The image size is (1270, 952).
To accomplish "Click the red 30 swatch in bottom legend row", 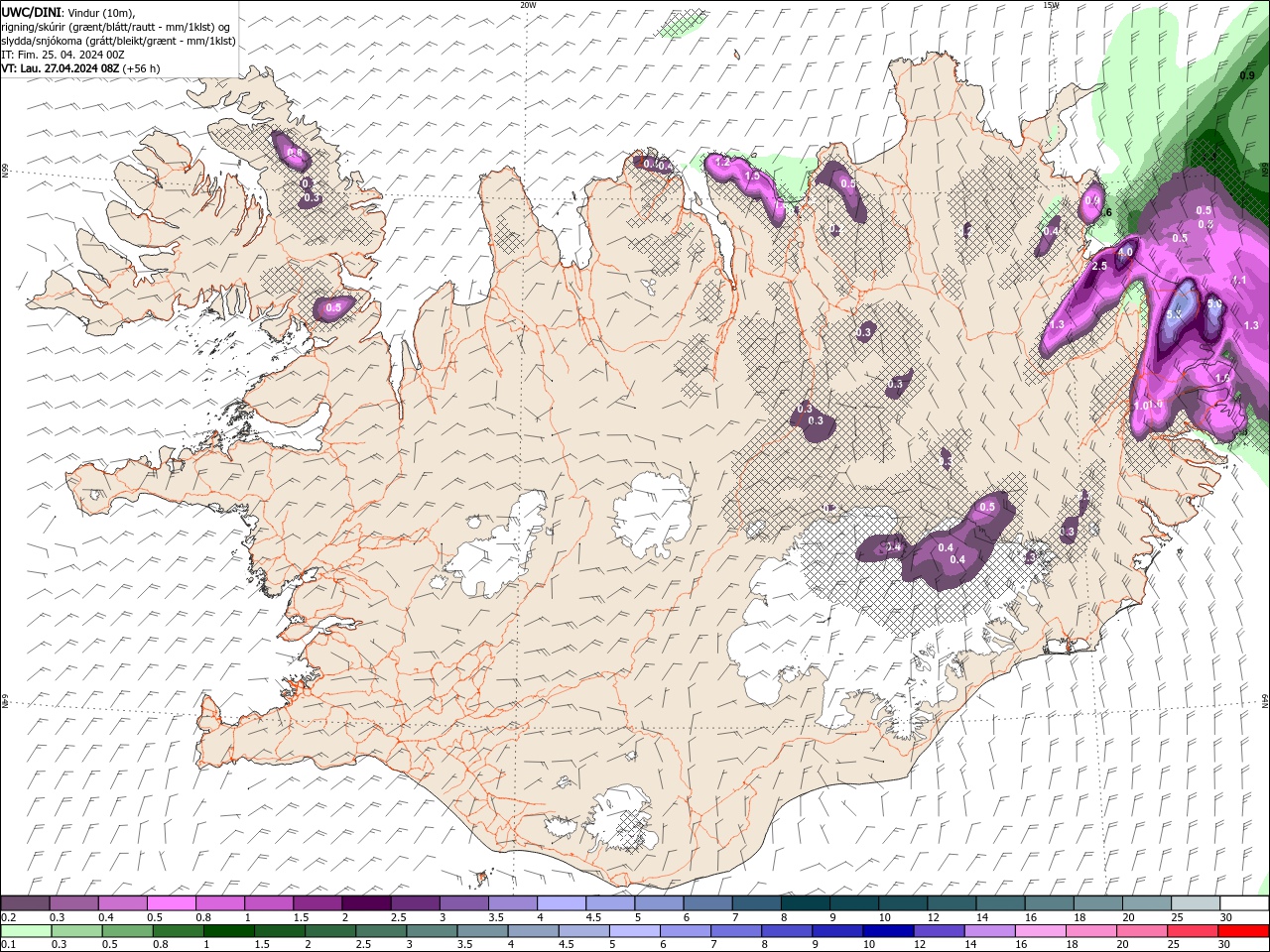I will pos(1244,931).
